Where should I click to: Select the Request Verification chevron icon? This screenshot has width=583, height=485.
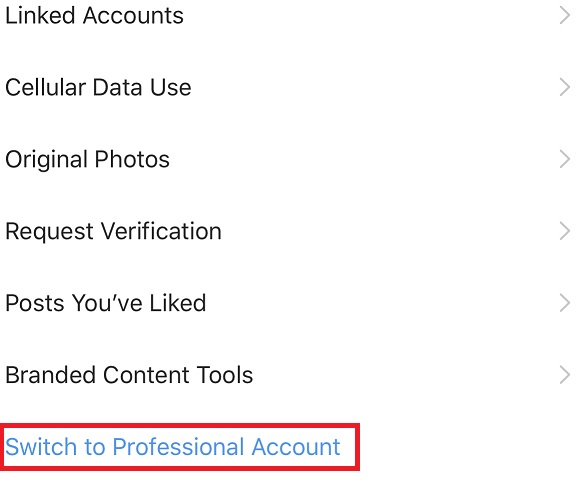coord(565,231)
